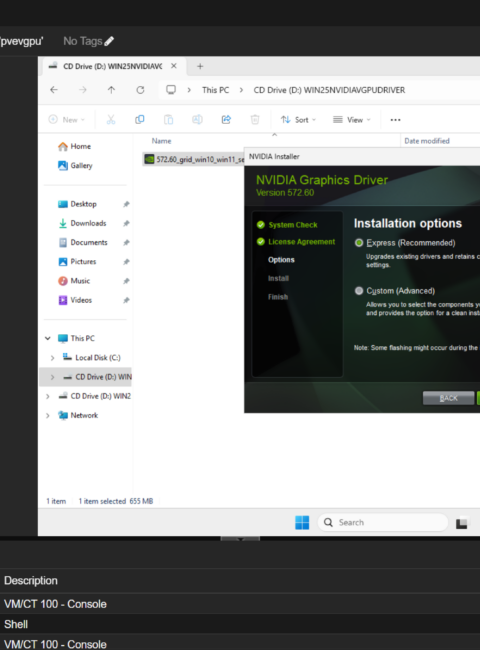Viewport: 480px width, 650px height.
Task: Select This PC in navigation tree
Action: click(76, 338)
